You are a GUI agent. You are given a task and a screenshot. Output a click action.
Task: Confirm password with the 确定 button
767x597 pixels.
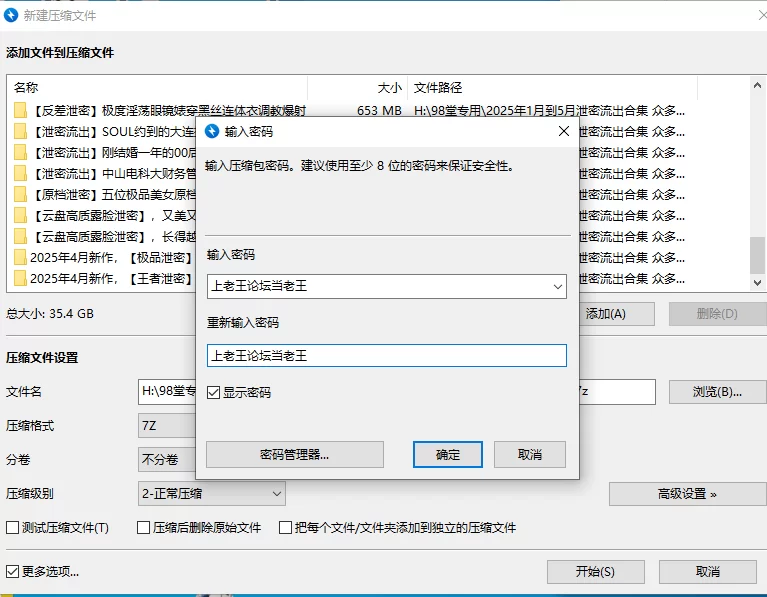click(x=448, y=455)
